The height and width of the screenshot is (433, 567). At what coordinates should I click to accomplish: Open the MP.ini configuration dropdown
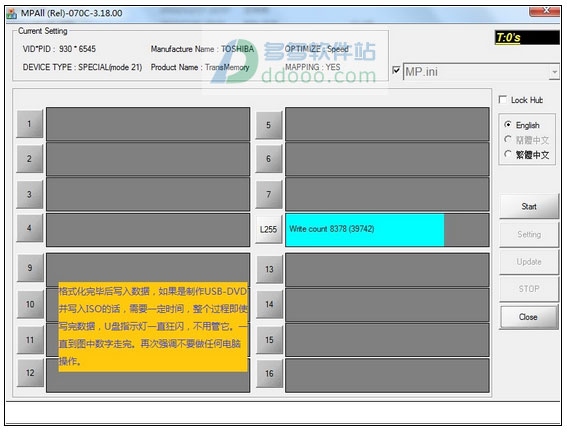point(555,72)
